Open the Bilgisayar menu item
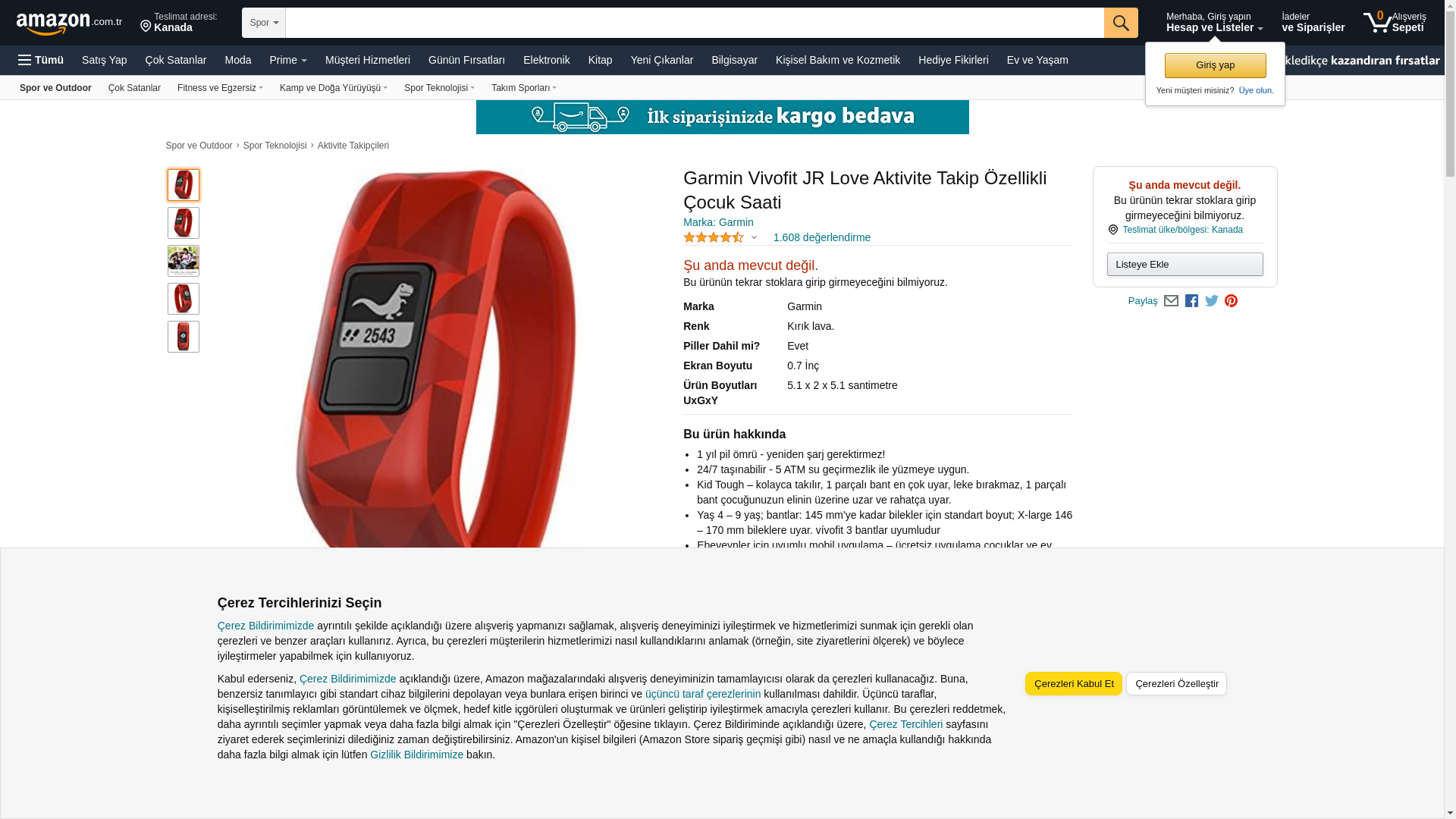Screen dimensions: 1456x819 pos(734,60)
